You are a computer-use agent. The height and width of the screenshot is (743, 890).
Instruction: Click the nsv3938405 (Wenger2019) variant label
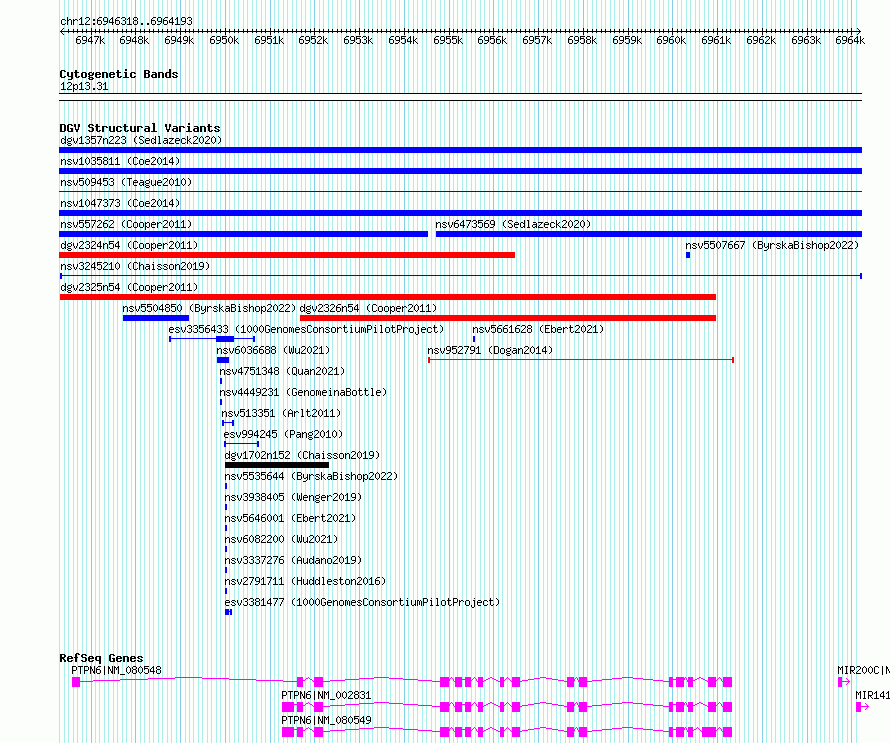coord(293,497)
